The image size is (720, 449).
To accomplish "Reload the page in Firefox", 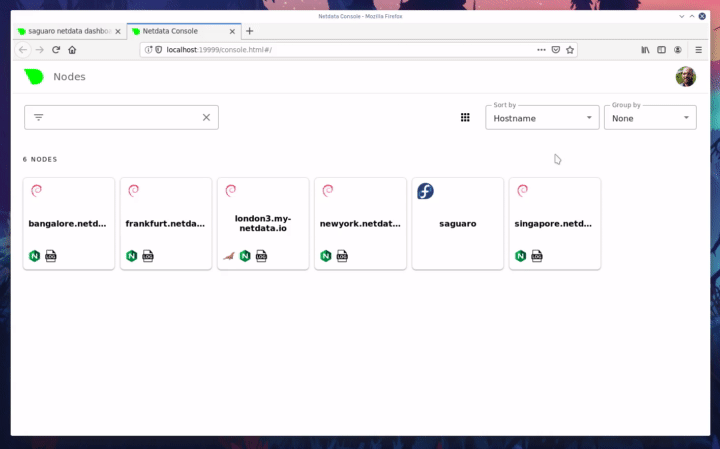I will click(x=56, y=50).
